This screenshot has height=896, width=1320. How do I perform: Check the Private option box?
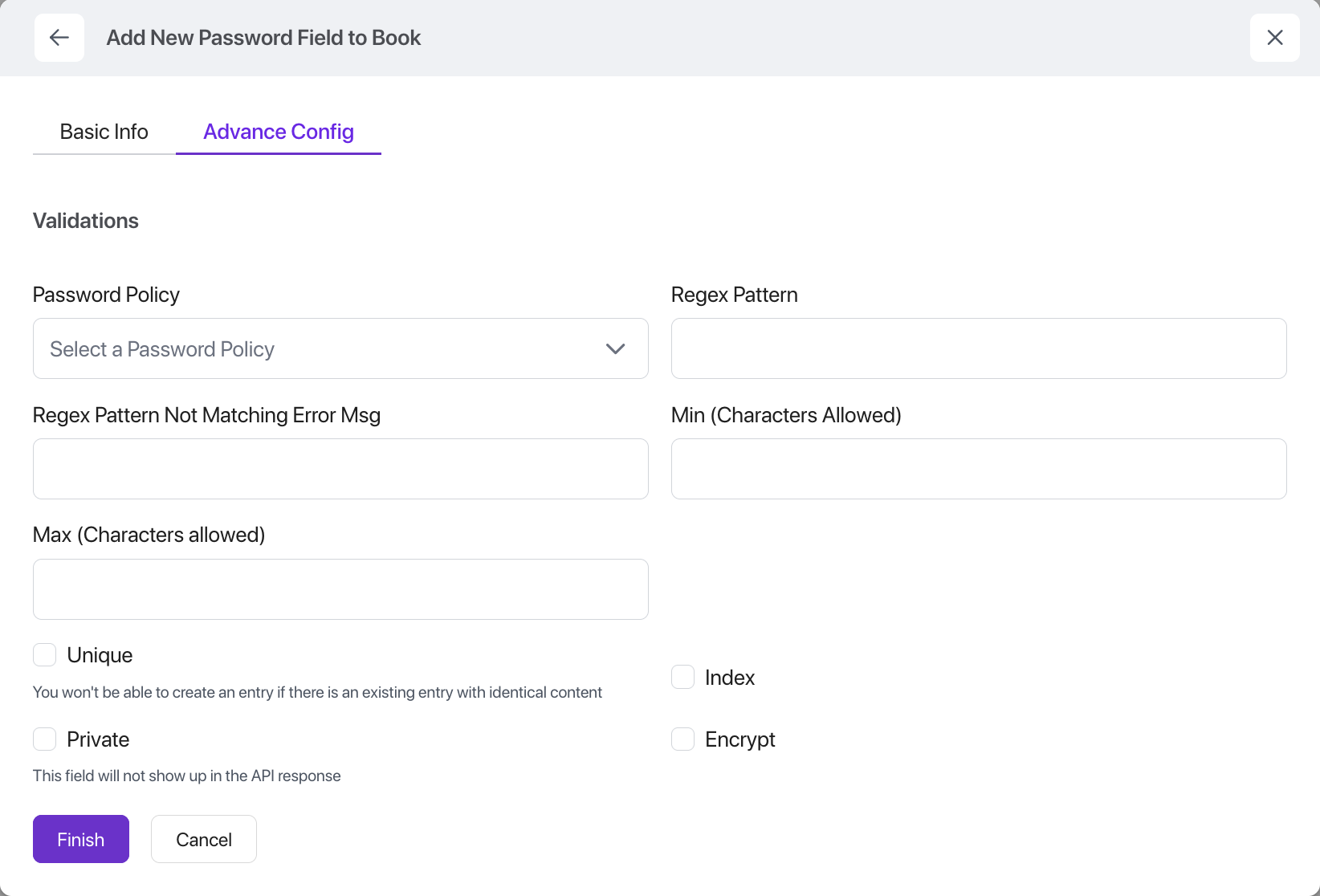coord(45,739)
